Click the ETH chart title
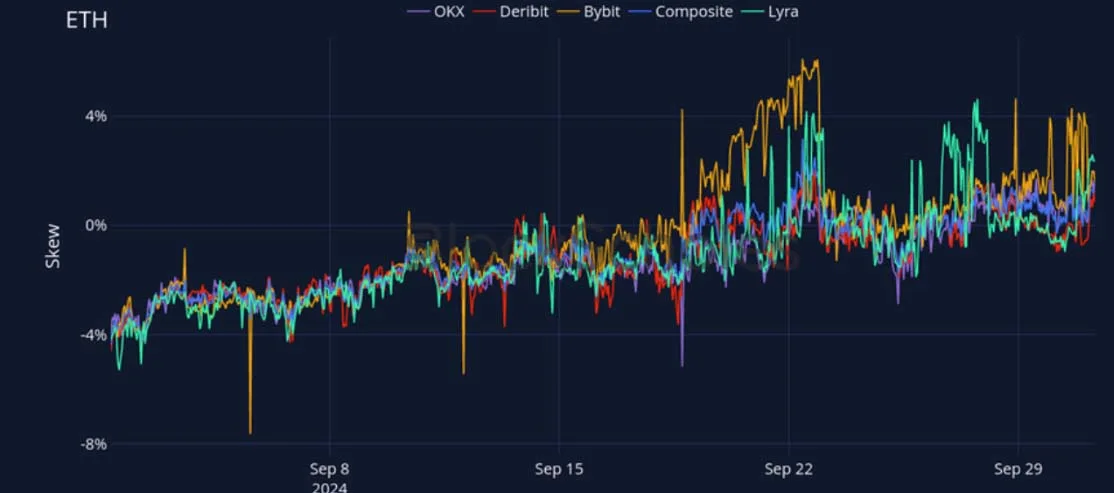Image resolution: width=1114 pixels, height=493 pixels. pos(87,21)
